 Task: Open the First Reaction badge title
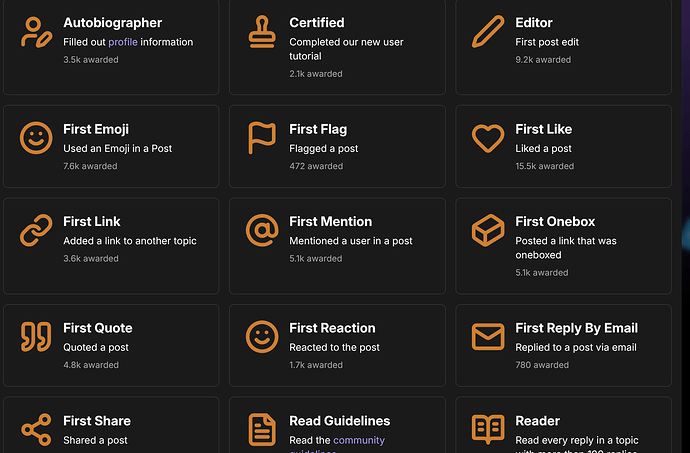(332, 328)
